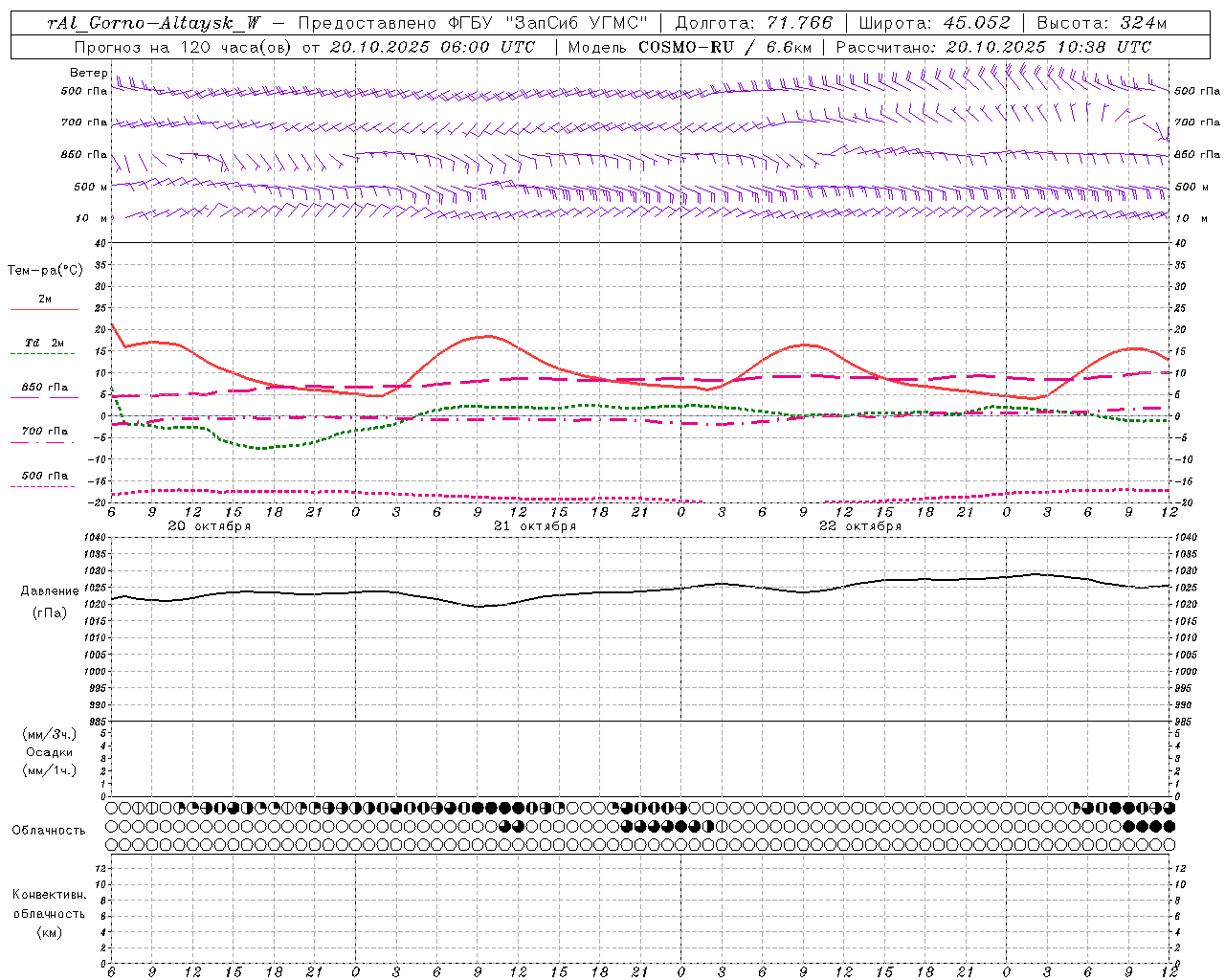Select the text Предоставлено ФГБУ "ЗапСиб УГМС"
The width and height of the screenshot is (1225, 980).
click(474, 24)
